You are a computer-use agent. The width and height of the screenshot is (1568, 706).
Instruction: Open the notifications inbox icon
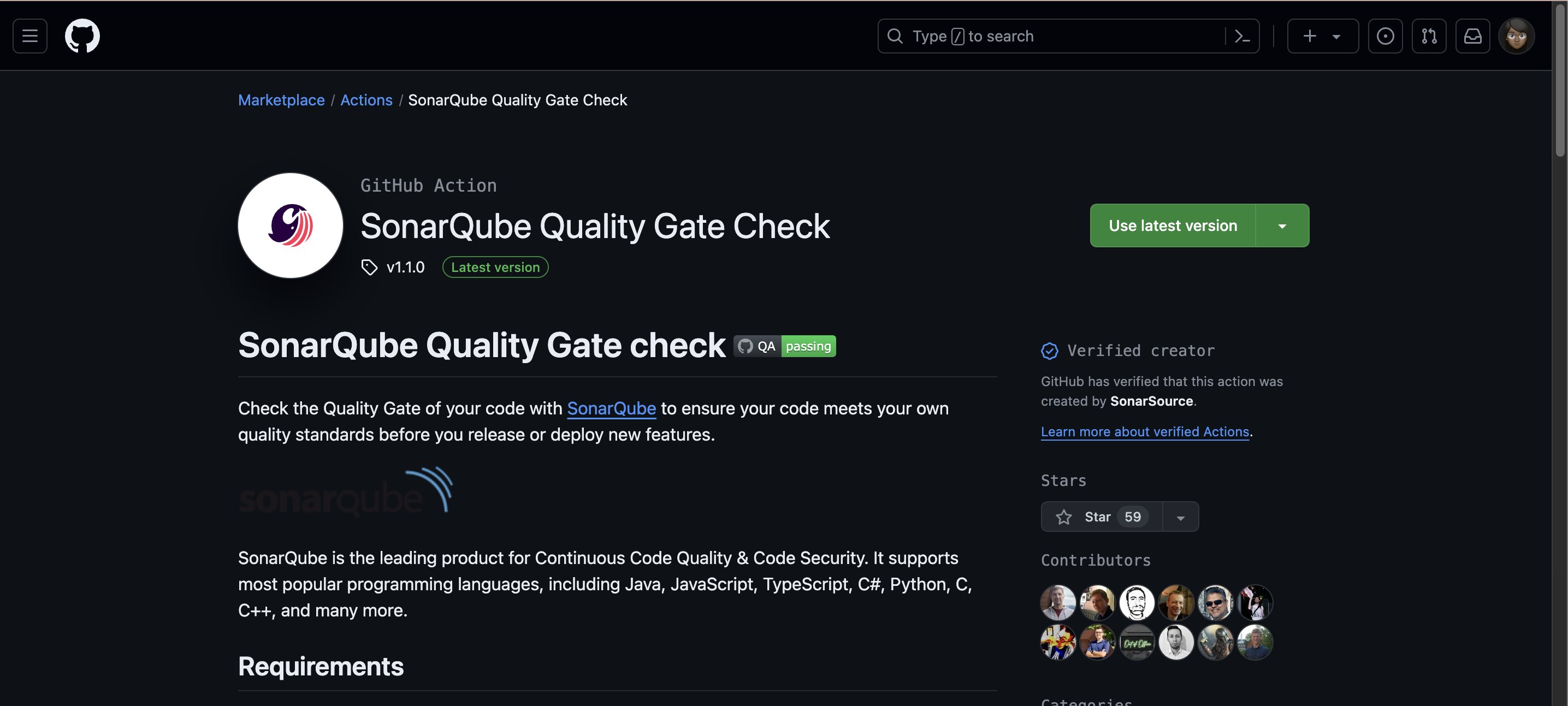[x=1472, y=37]
